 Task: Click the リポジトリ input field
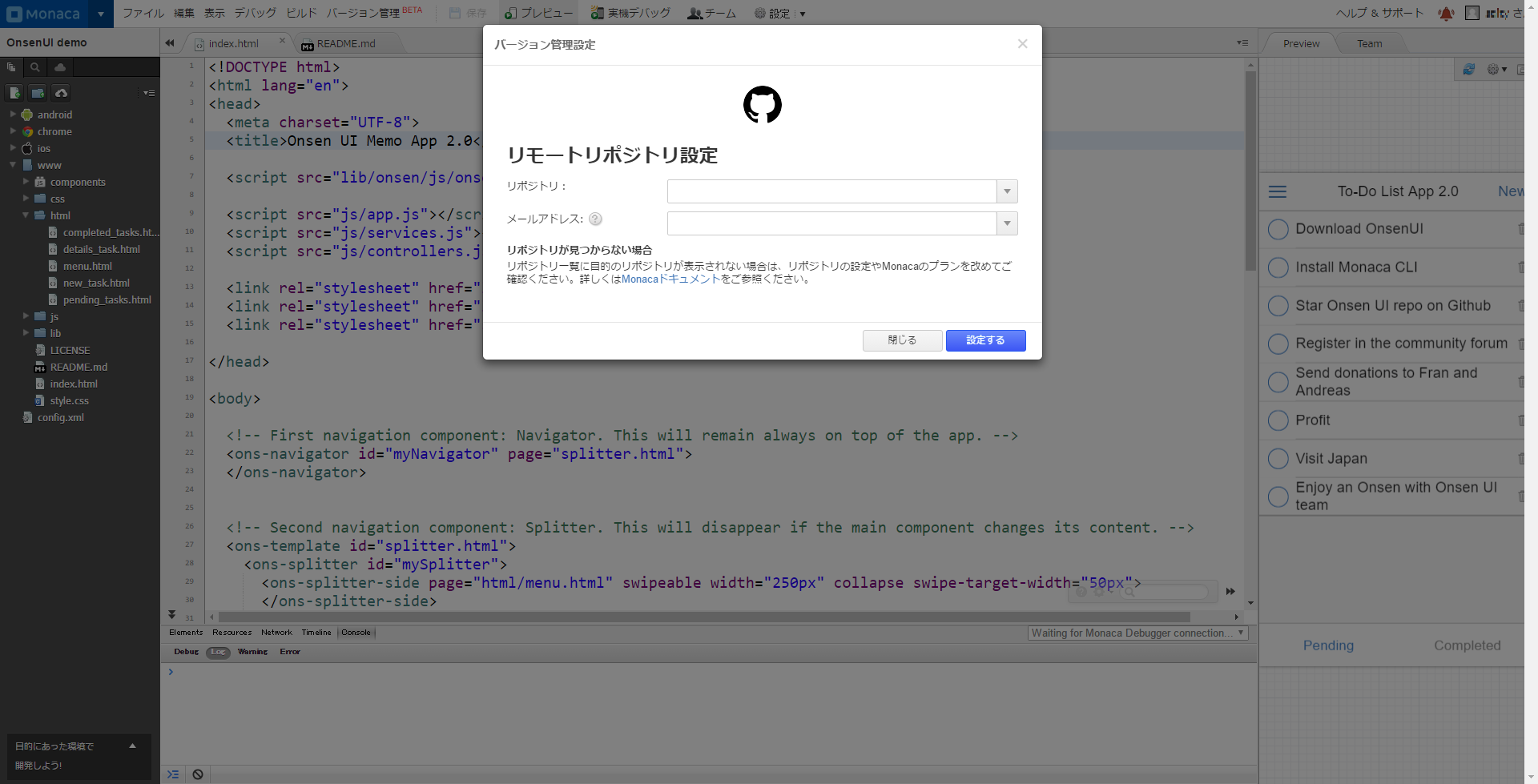pyautogui.click(x=831, y=191)
